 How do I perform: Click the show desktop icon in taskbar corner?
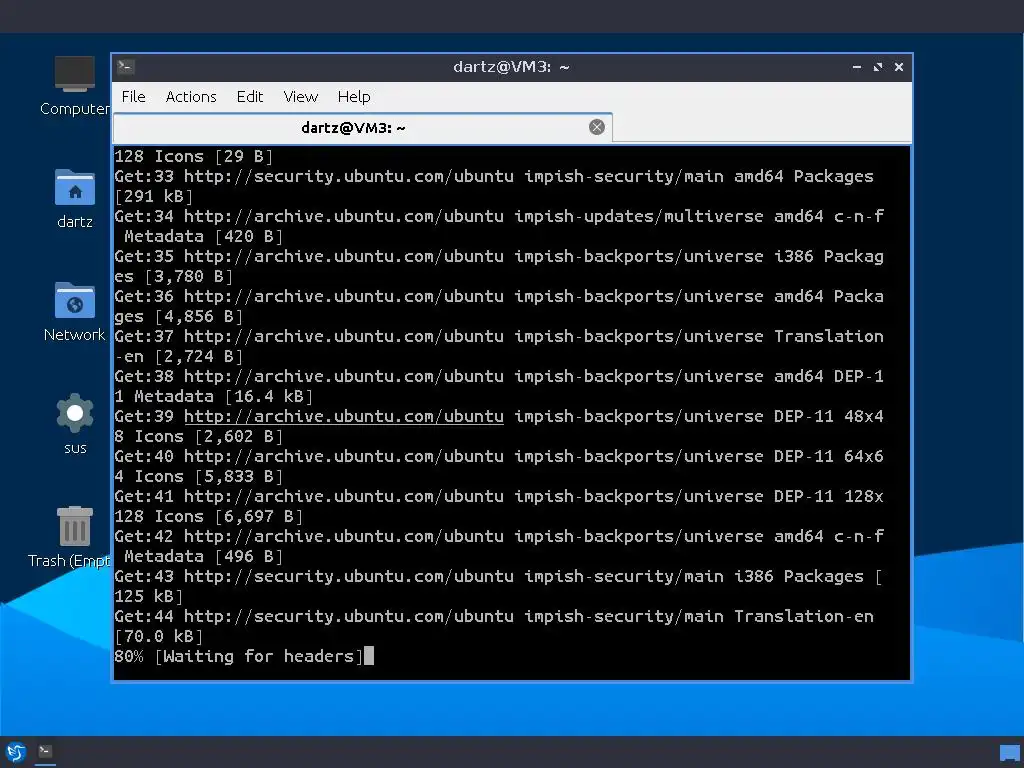(1010, 752)
